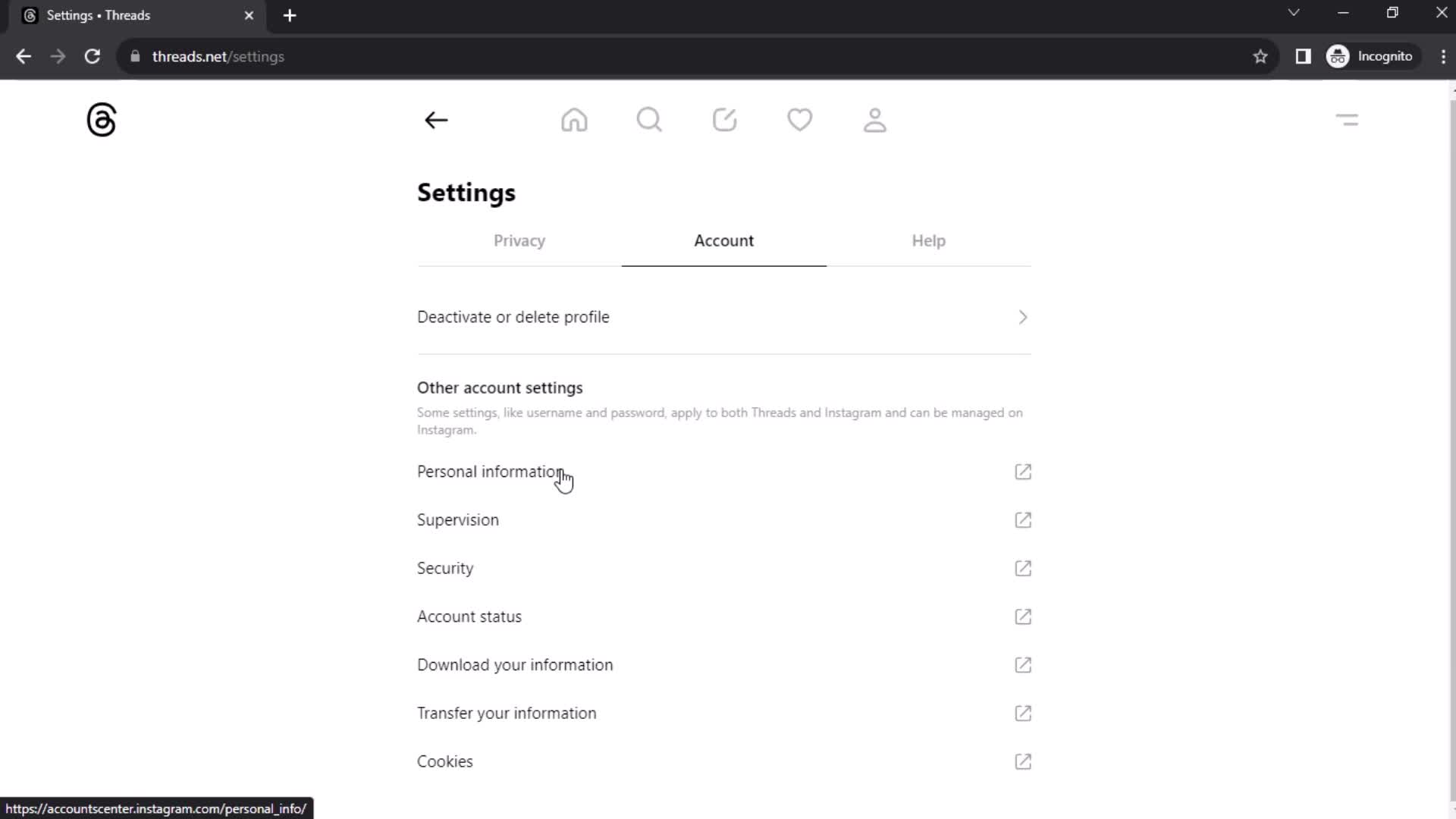The width and height of the screenshot is (1456, 819).
Task: Click the hamburger menu icon
Action: point(1349,120)
